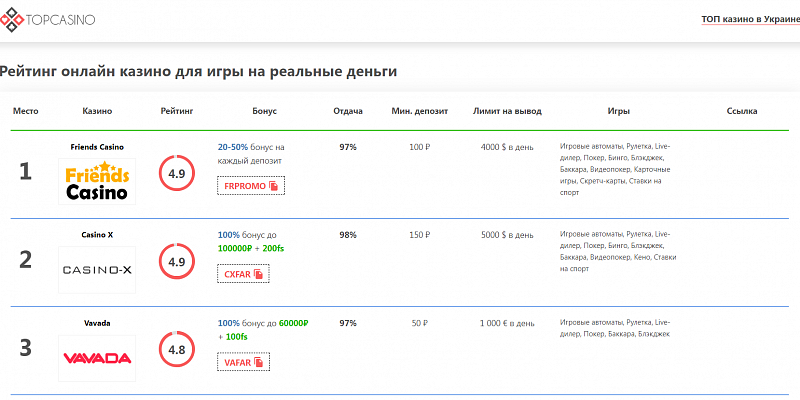Click the + 100fs free spins text

[x=233, y=337]
